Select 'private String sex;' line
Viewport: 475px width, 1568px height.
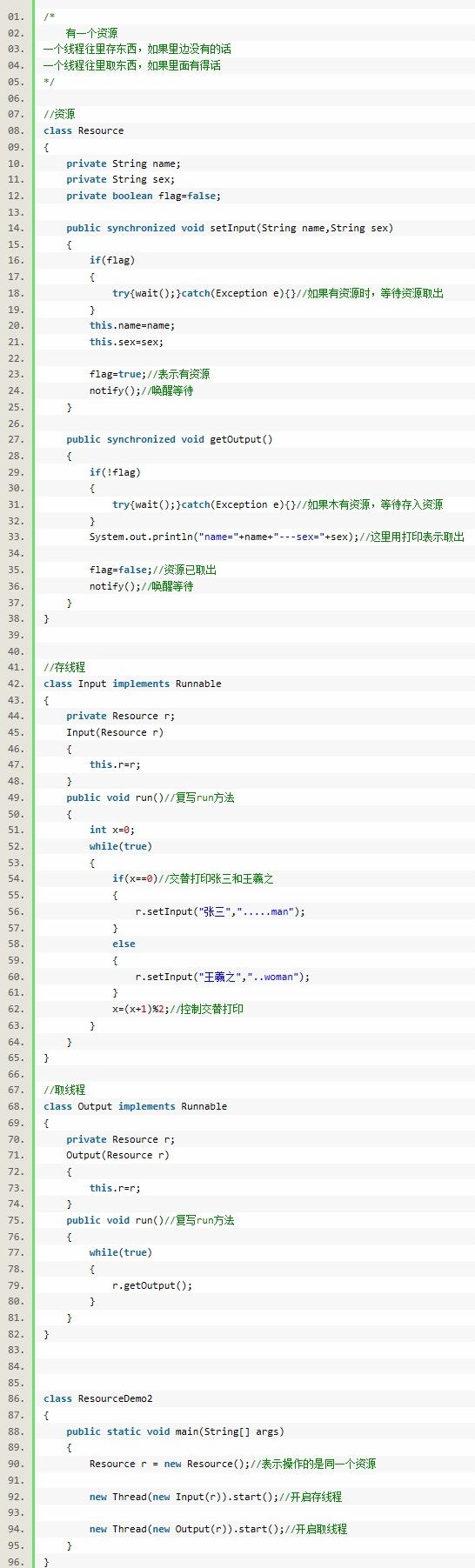(x=121, y=179)
